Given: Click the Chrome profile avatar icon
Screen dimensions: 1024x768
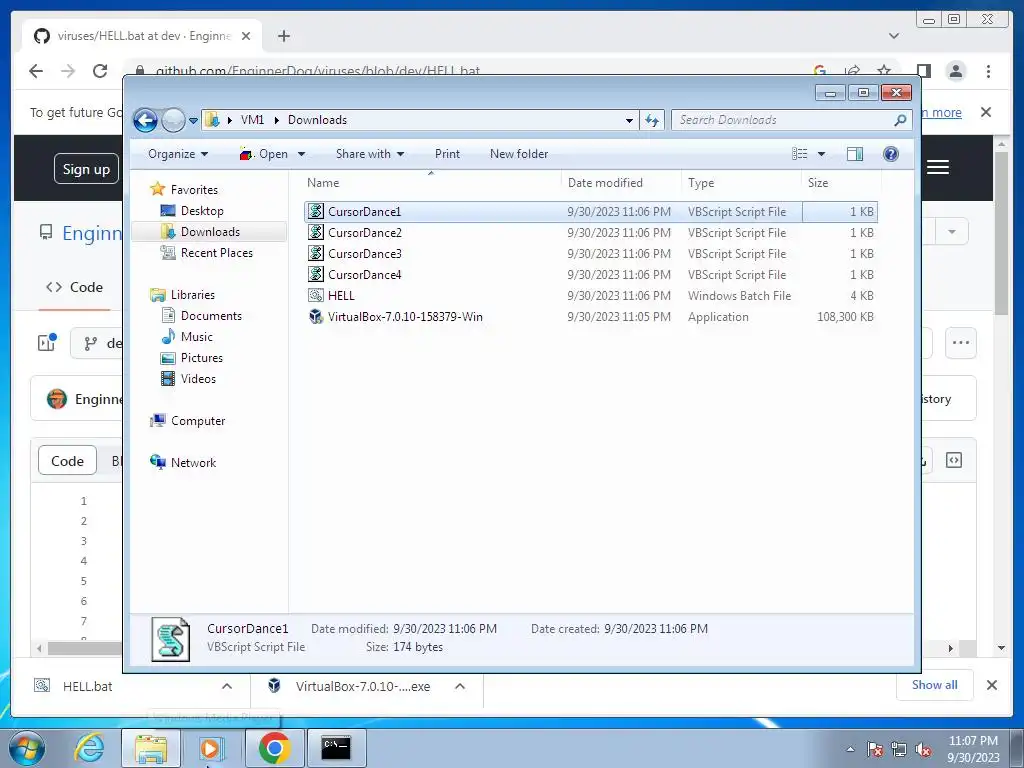Looking at the screenshot, I should [955, 71].
